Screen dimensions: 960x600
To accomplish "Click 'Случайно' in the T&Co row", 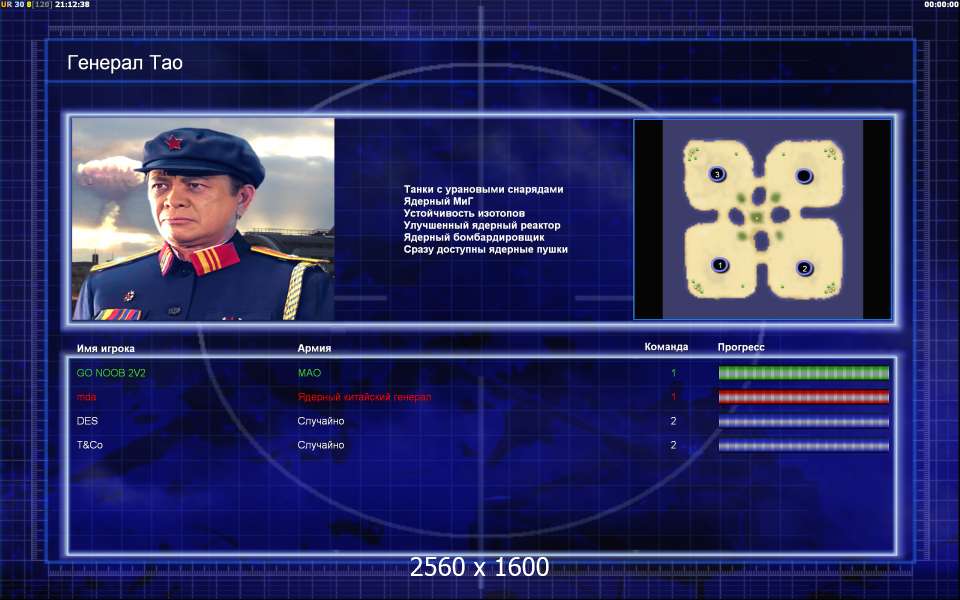I will click(321, 445).
